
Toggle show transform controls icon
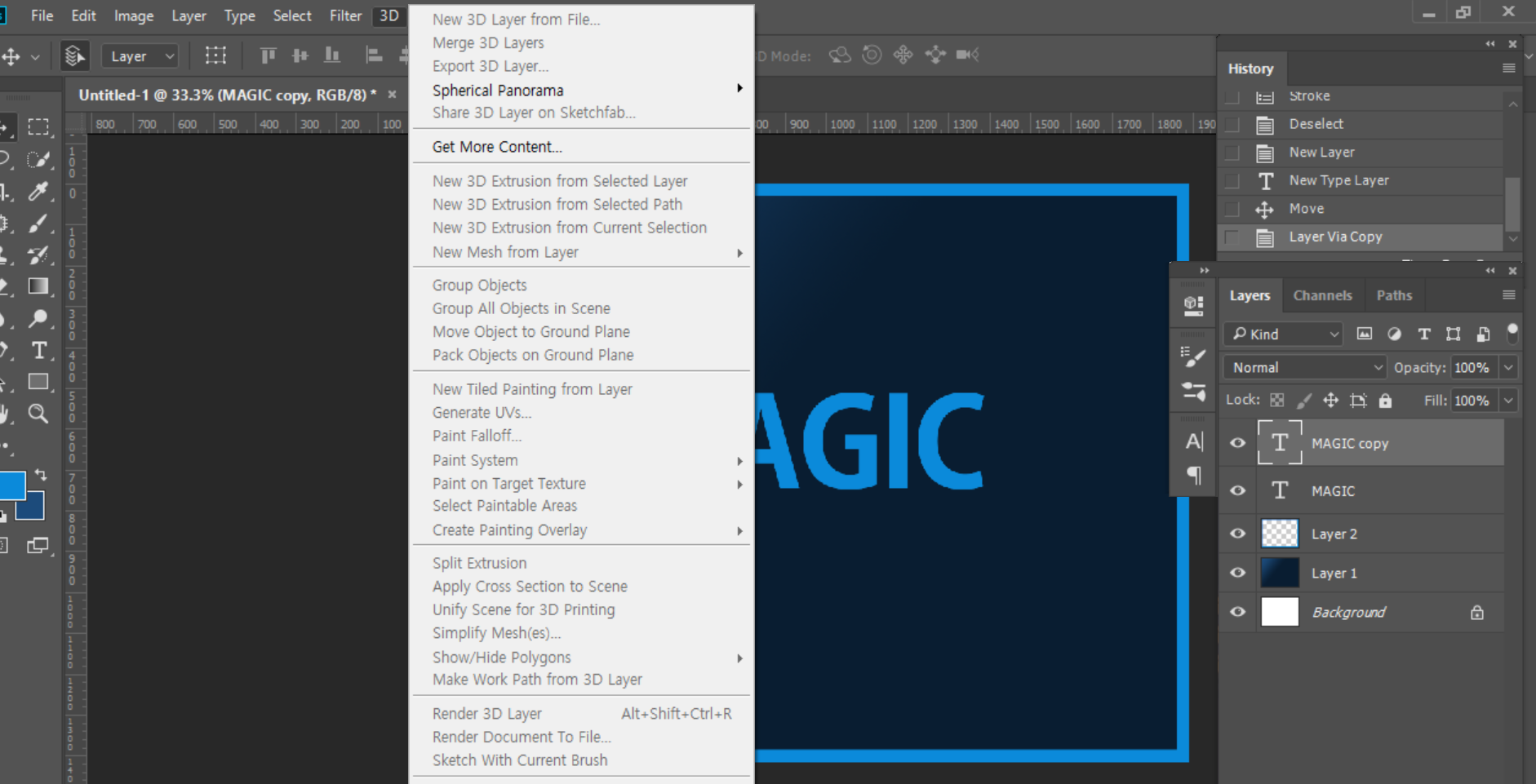(215, 55)
